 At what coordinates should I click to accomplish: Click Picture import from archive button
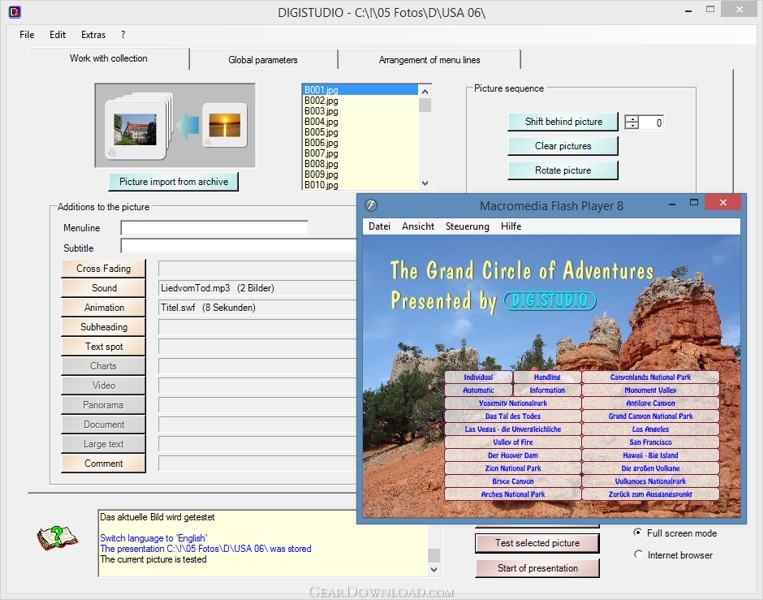pos(174,182)
